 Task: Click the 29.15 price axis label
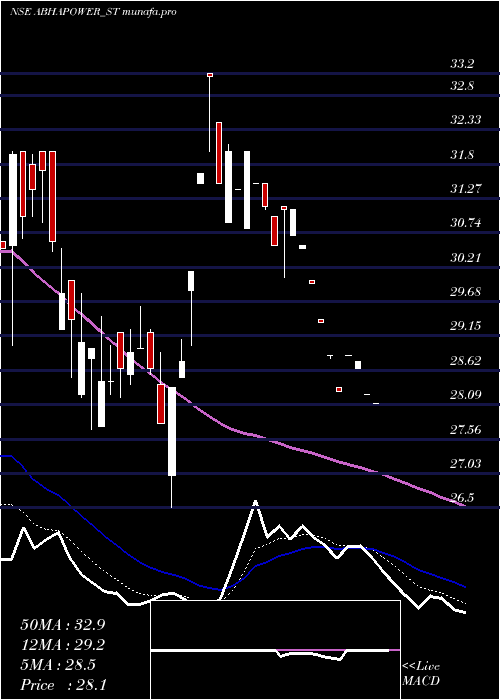(466, 326)
